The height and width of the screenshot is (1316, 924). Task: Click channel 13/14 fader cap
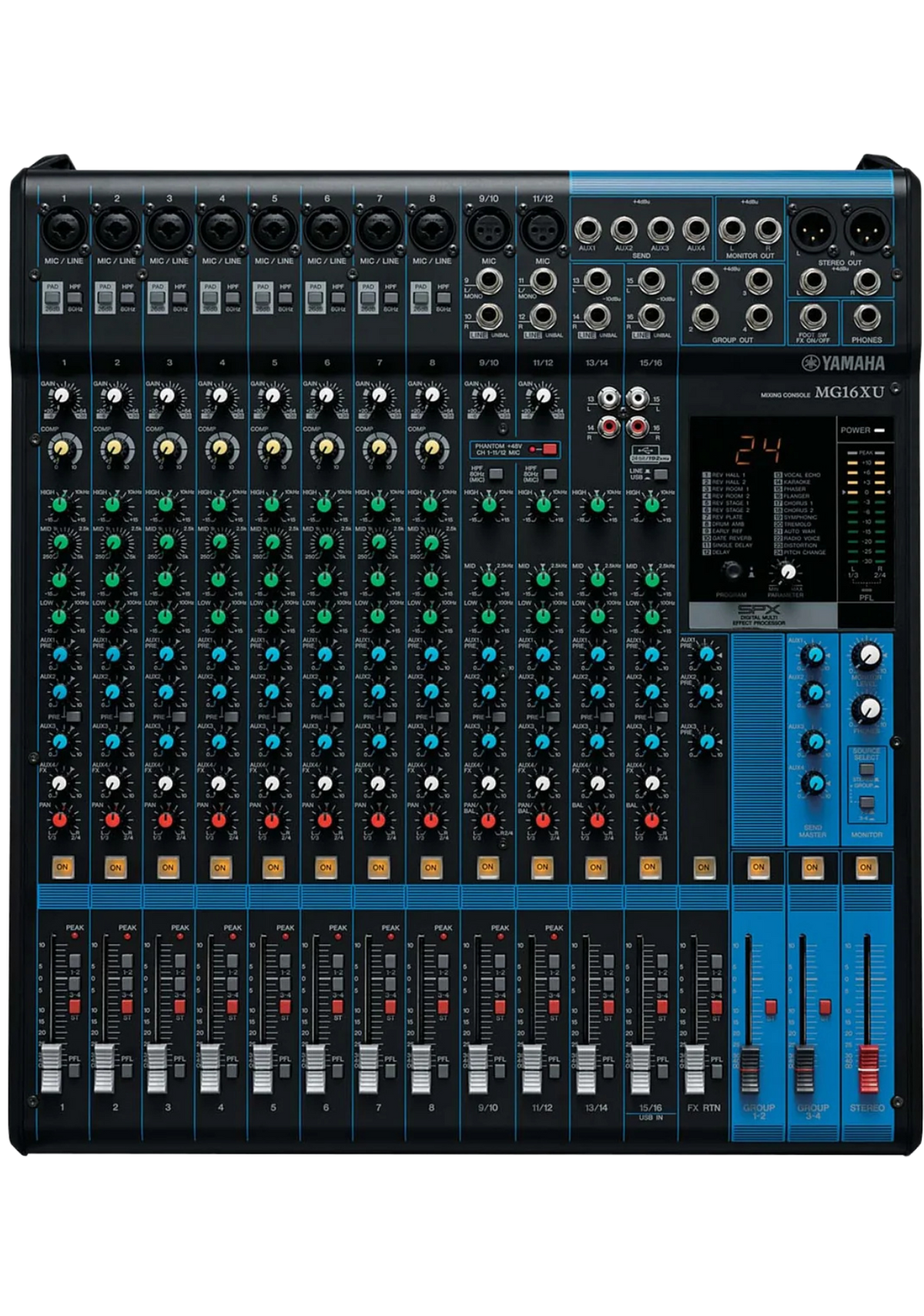pyautogui.click(x=588, y=1070)
